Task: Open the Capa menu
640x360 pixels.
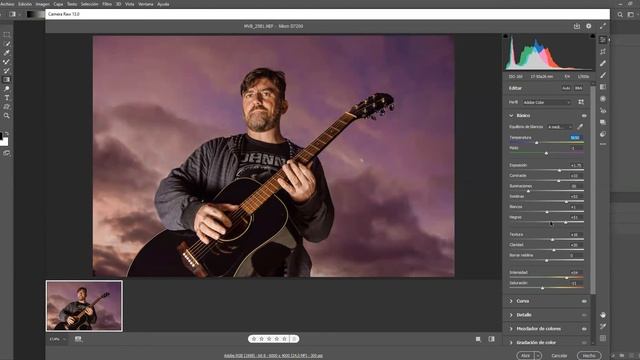Action: [x=58, y=4]
